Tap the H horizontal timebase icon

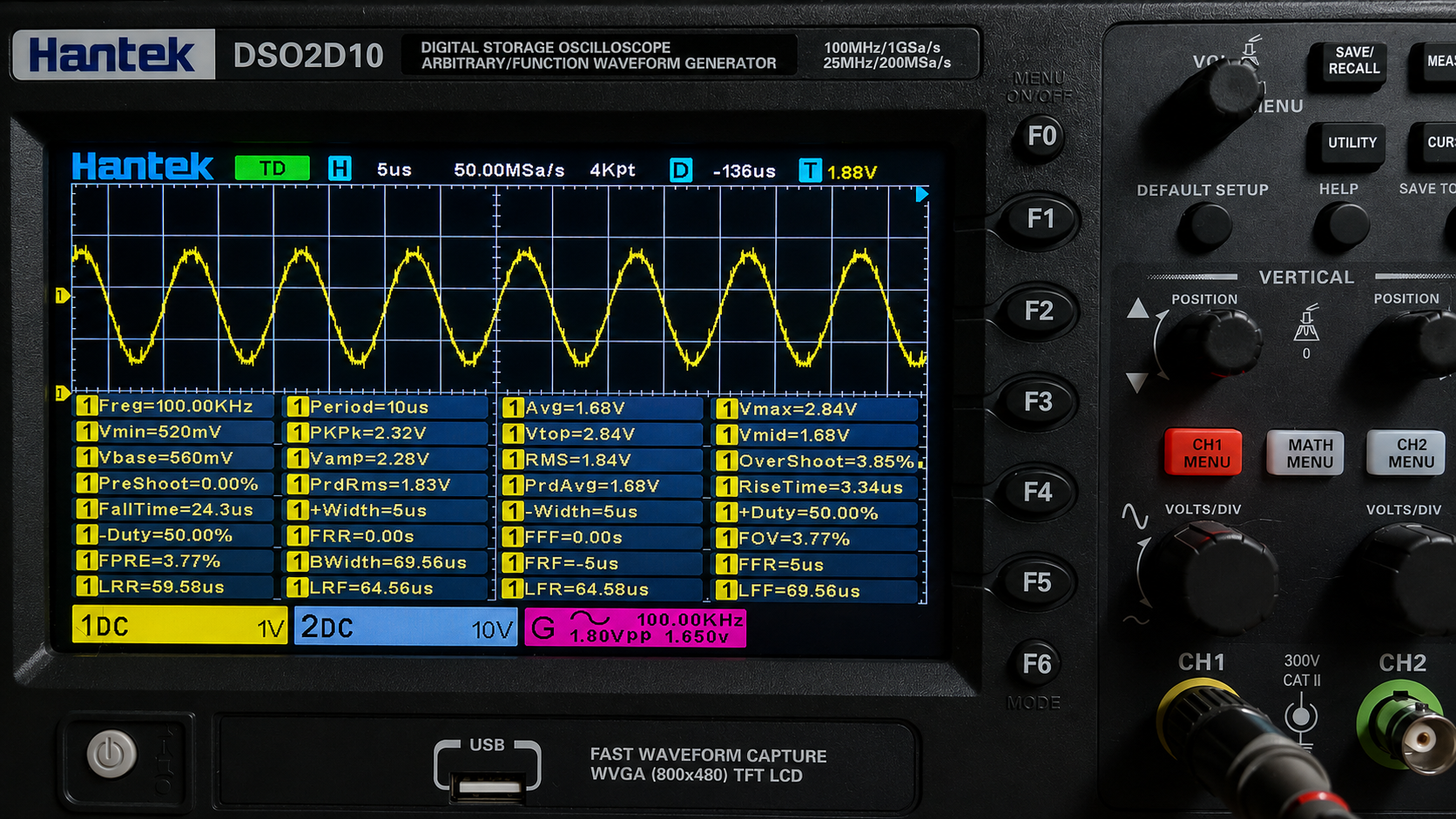pos(340,169)
